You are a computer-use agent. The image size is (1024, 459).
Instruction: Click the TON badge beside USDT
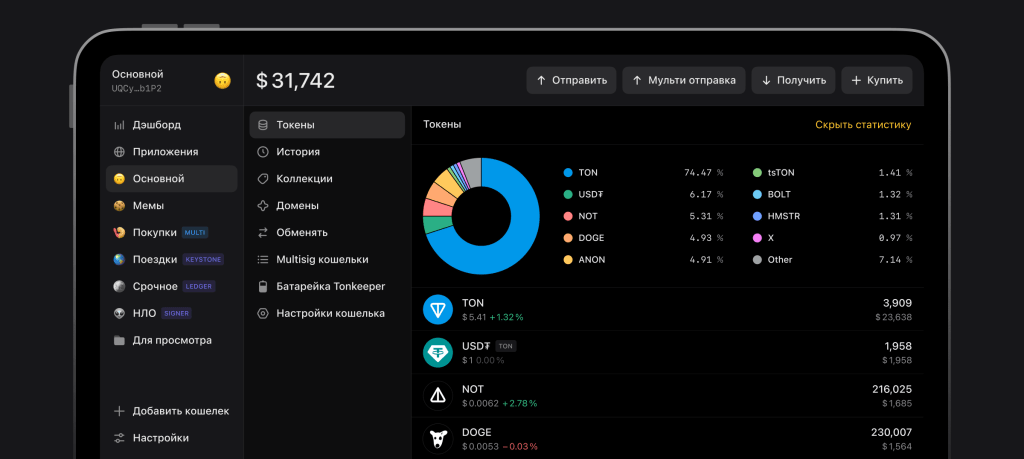click(x=506, y=346)
